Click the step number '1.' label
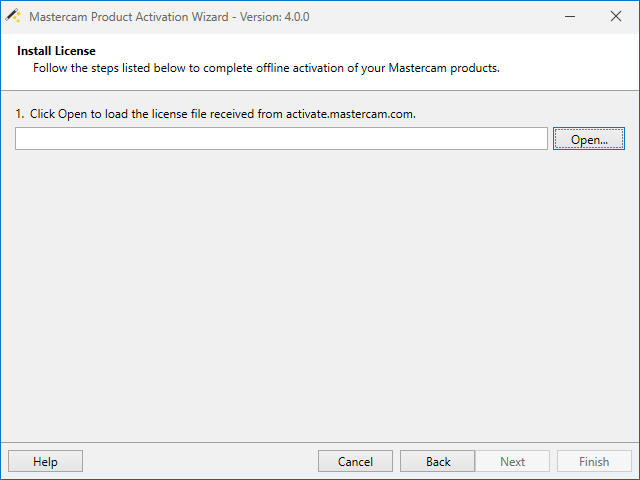Viewport: 640px width, 480px height. 20,113
